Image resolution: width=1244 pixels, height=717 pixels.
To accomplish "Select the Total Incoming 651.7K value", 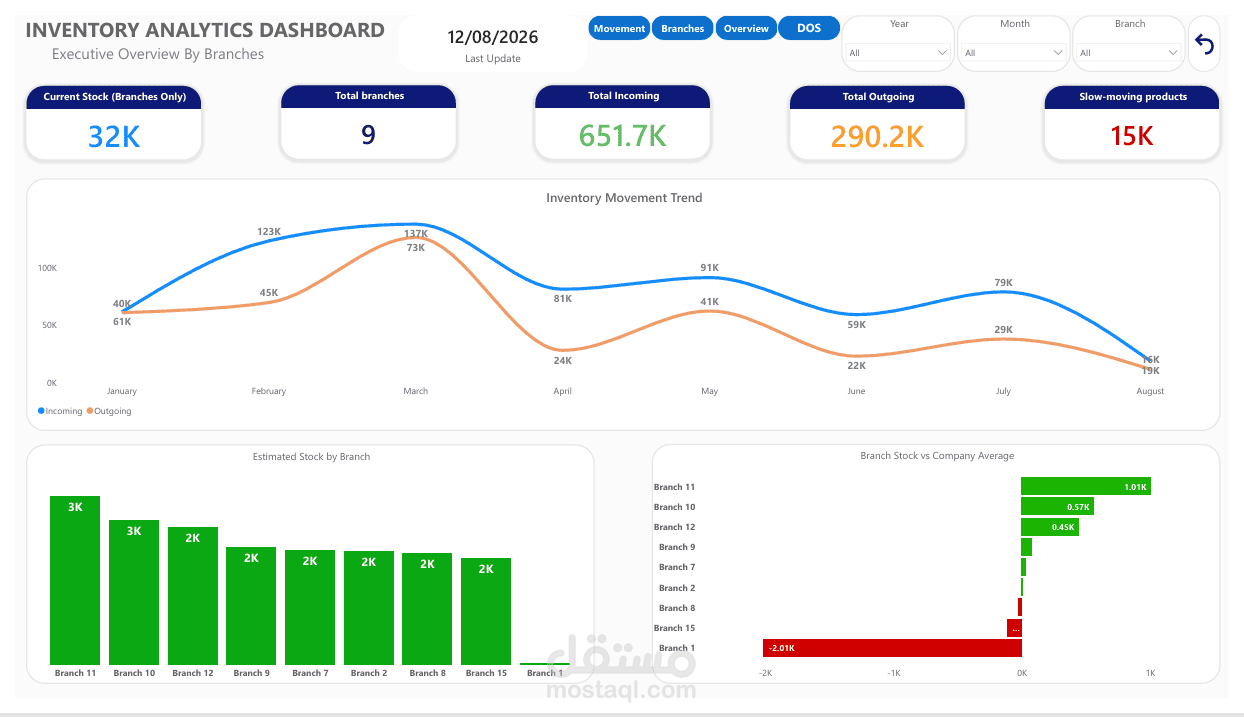I will pyautogui.click(x=622, y=136).
